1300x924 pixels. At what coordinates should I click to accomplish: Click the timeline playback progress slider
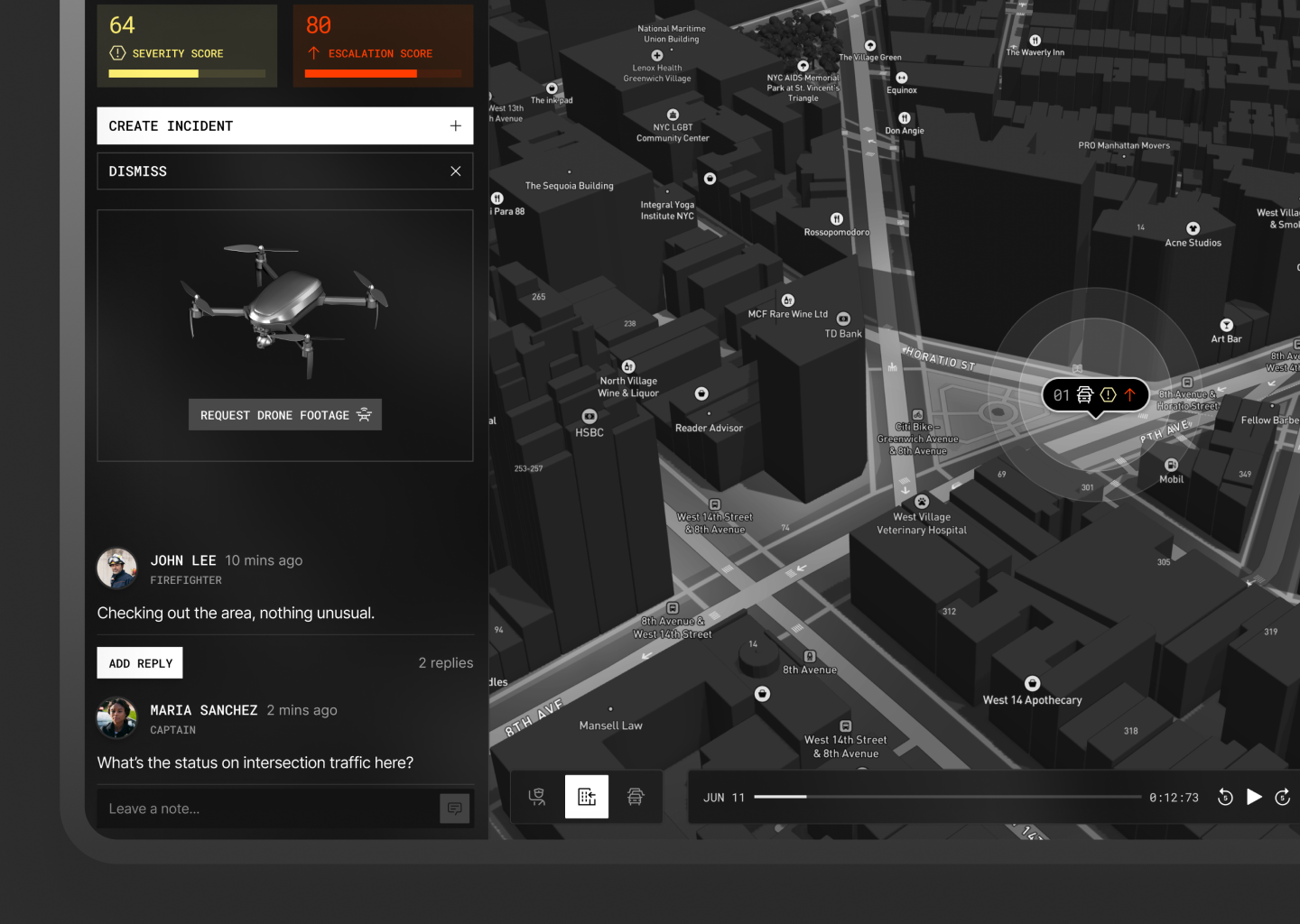[x=947, y=797]
